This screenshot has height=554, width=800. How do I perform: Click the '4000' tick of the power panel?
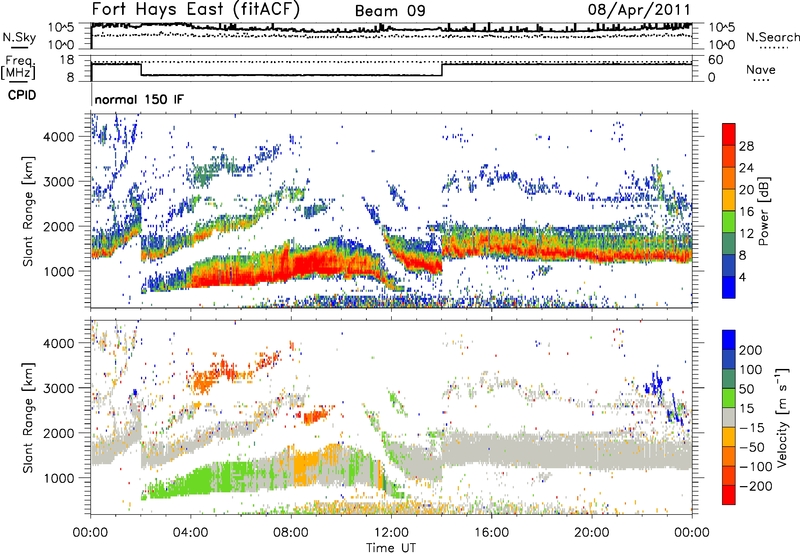[x=59, y=137]
